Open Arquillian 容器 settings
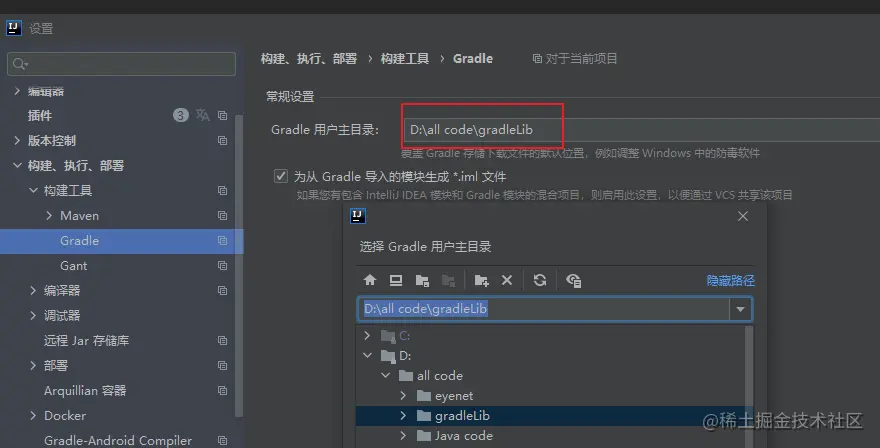 coord(85,391)
